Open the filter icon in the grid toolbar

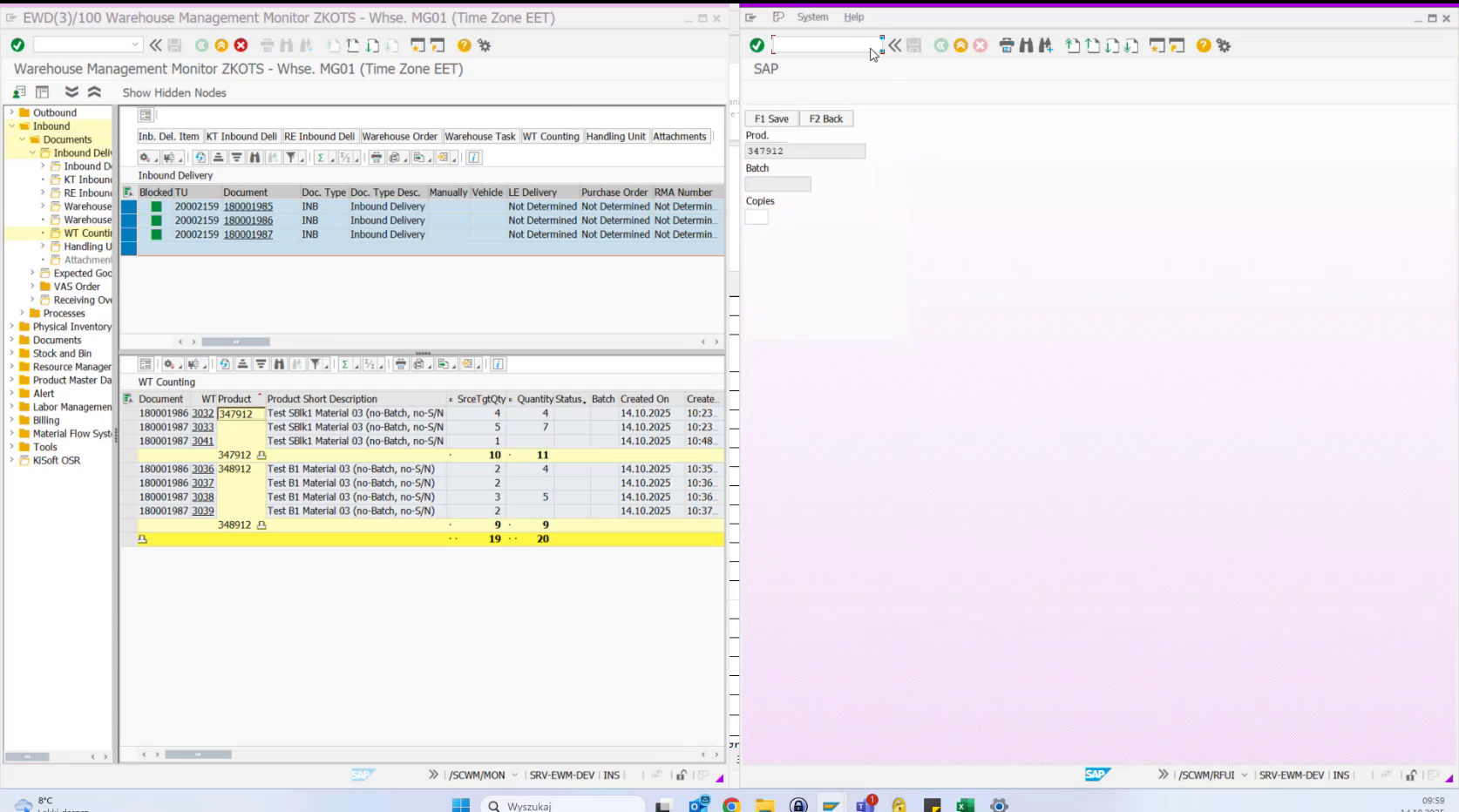(x=291, y=158)
